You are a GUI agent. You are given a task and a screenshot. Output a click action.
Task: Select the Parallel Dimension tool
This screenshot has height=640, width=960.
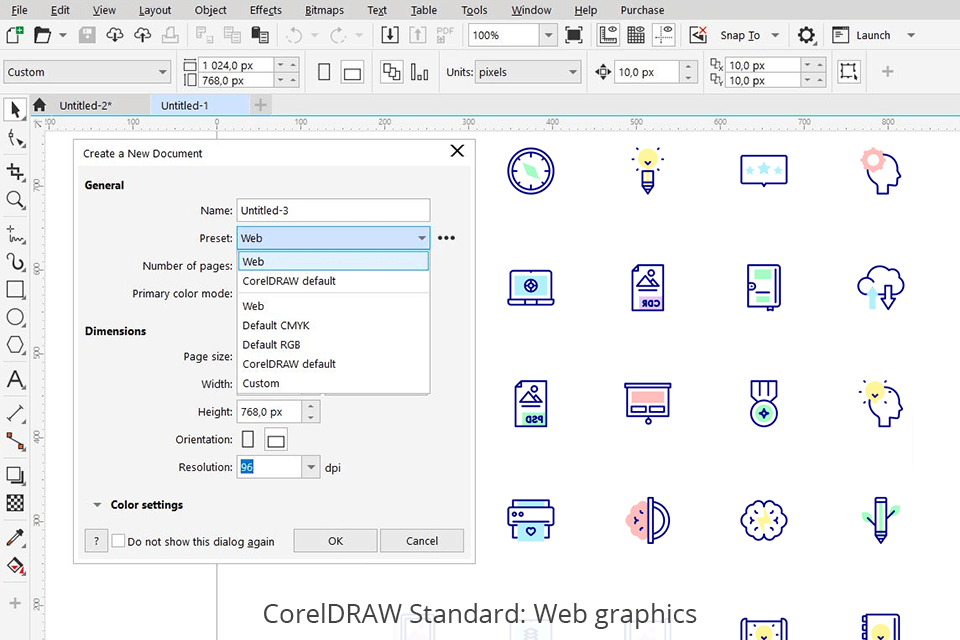tap(15, 413)
